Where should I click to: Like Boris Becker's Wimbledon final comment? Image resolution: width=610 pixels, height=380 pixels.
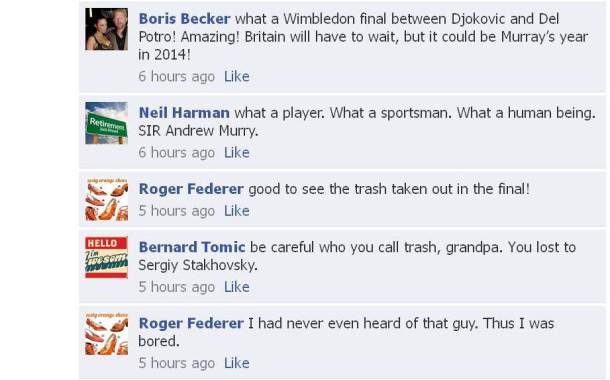tap(237, 76)
